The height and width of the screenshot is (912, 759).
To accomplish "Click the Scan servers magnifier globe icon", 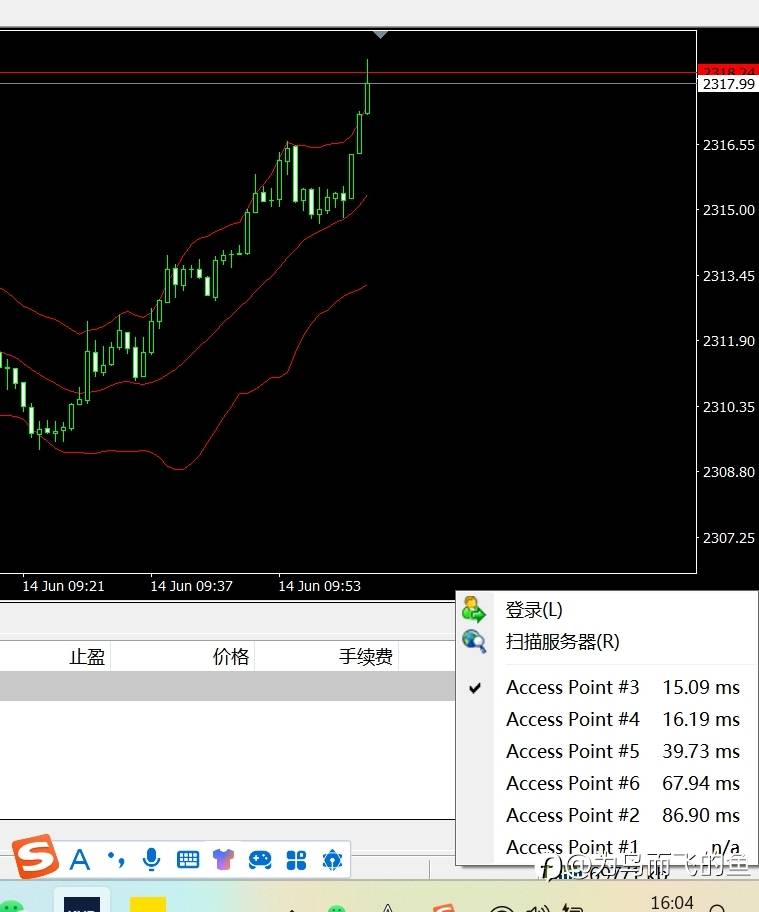I will tap(474, 641).
